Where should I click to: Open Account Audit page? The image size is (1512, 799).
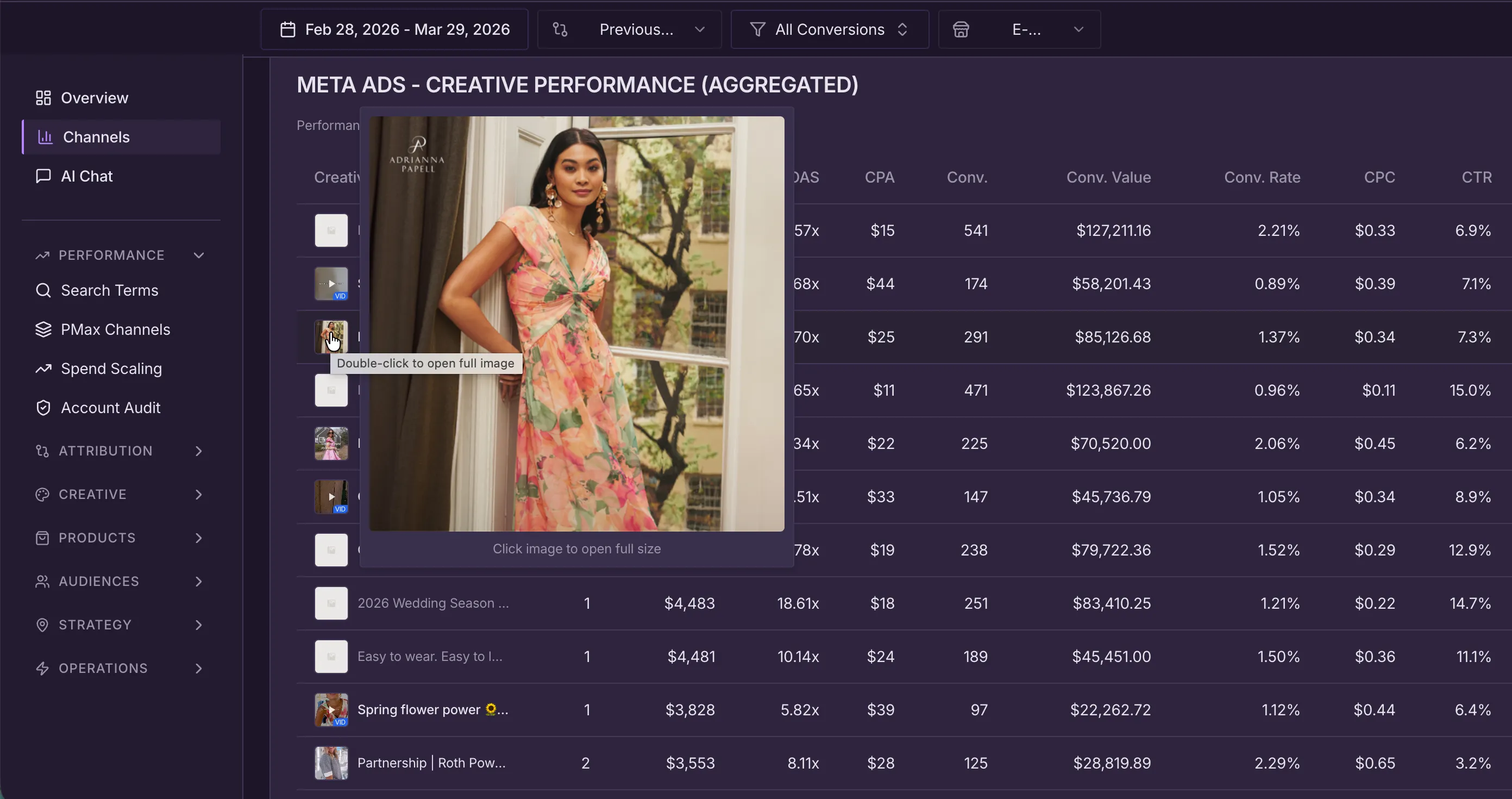click(121, 408)
